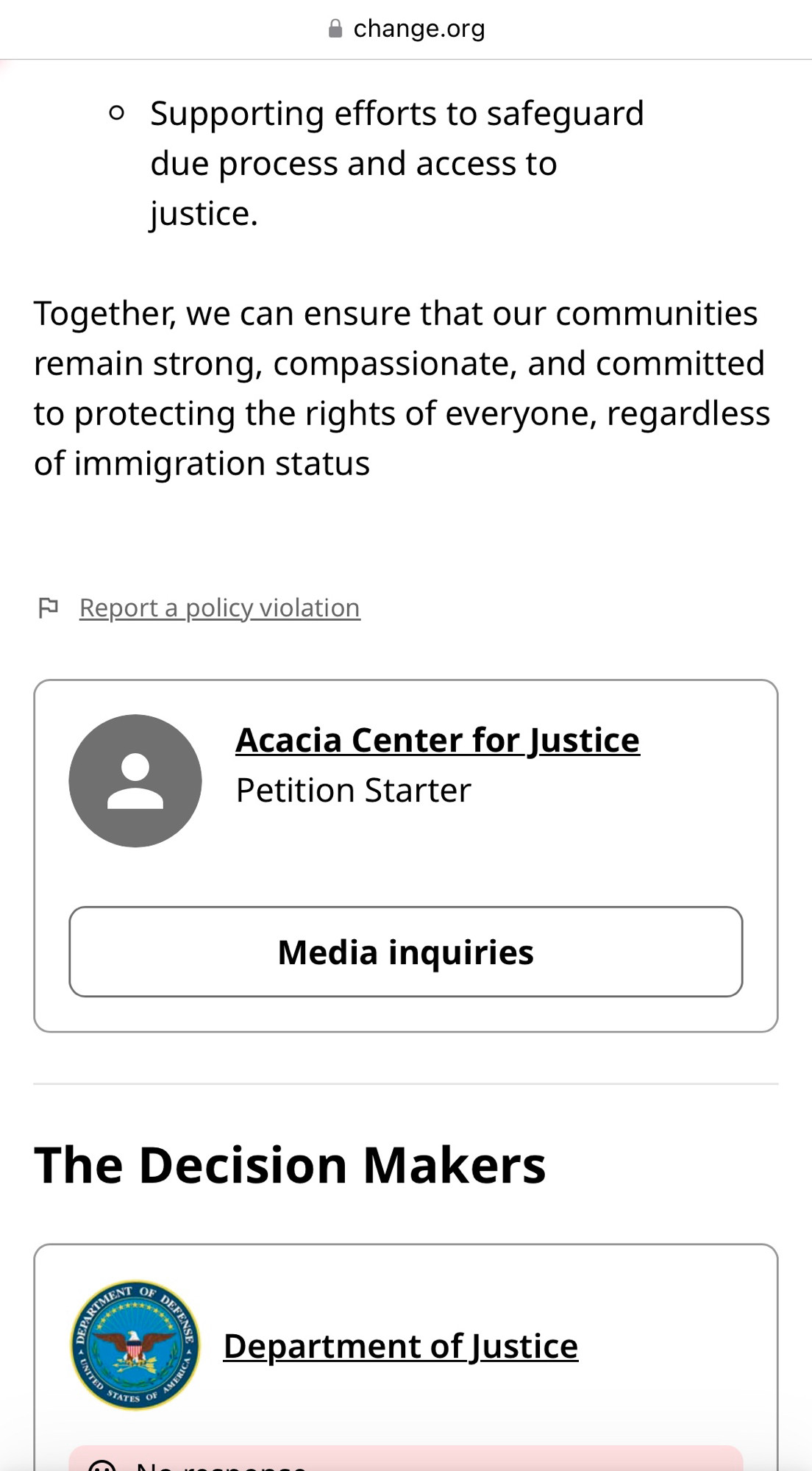The height and width of the screenshot is (1471, 812).
Task: Click the Petition Starter label
Action: [354, 791]
